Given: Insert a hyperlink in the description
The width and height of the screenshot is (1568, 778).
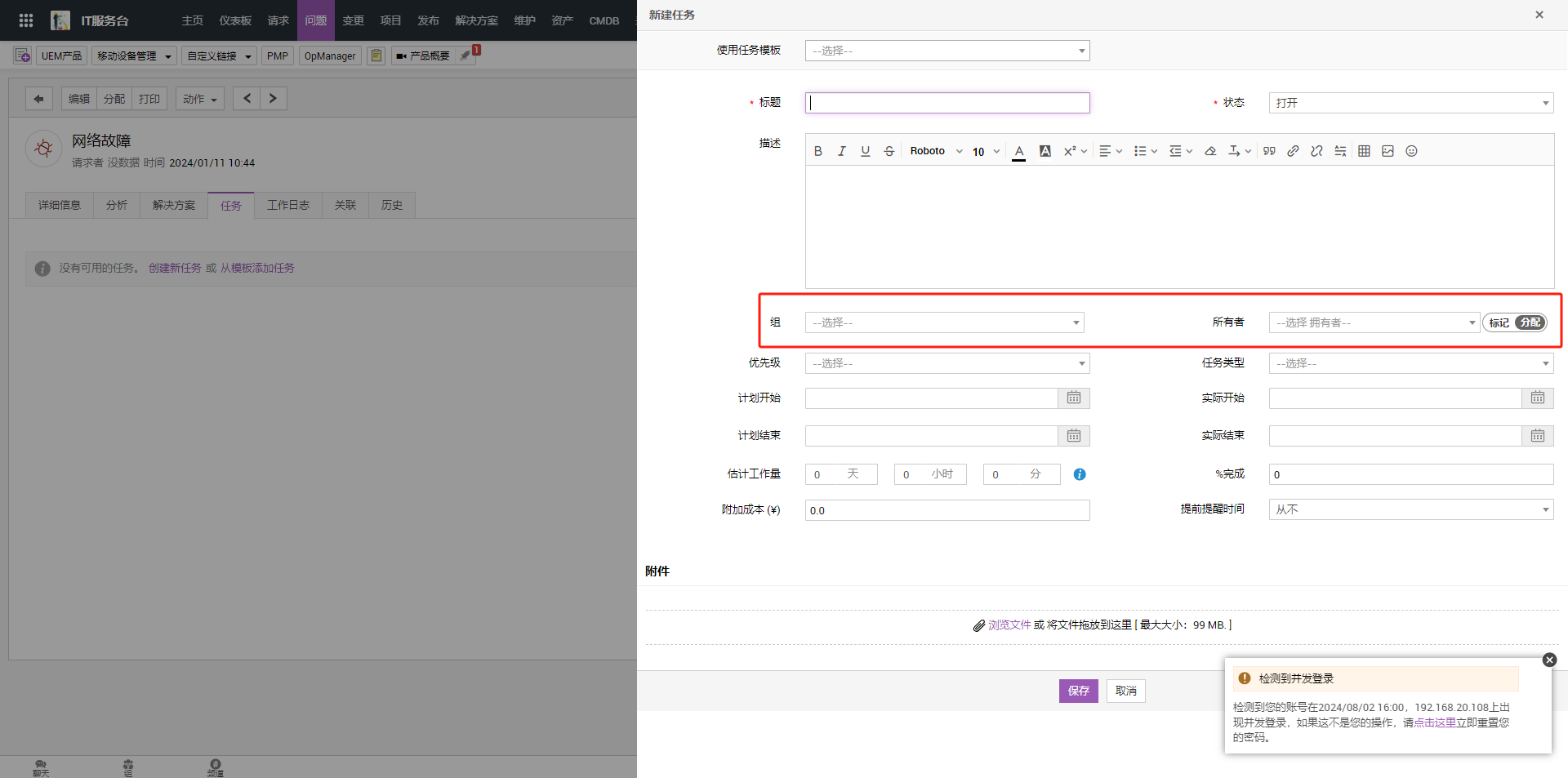Looking at the screenshot, I should coord(1293,151).
